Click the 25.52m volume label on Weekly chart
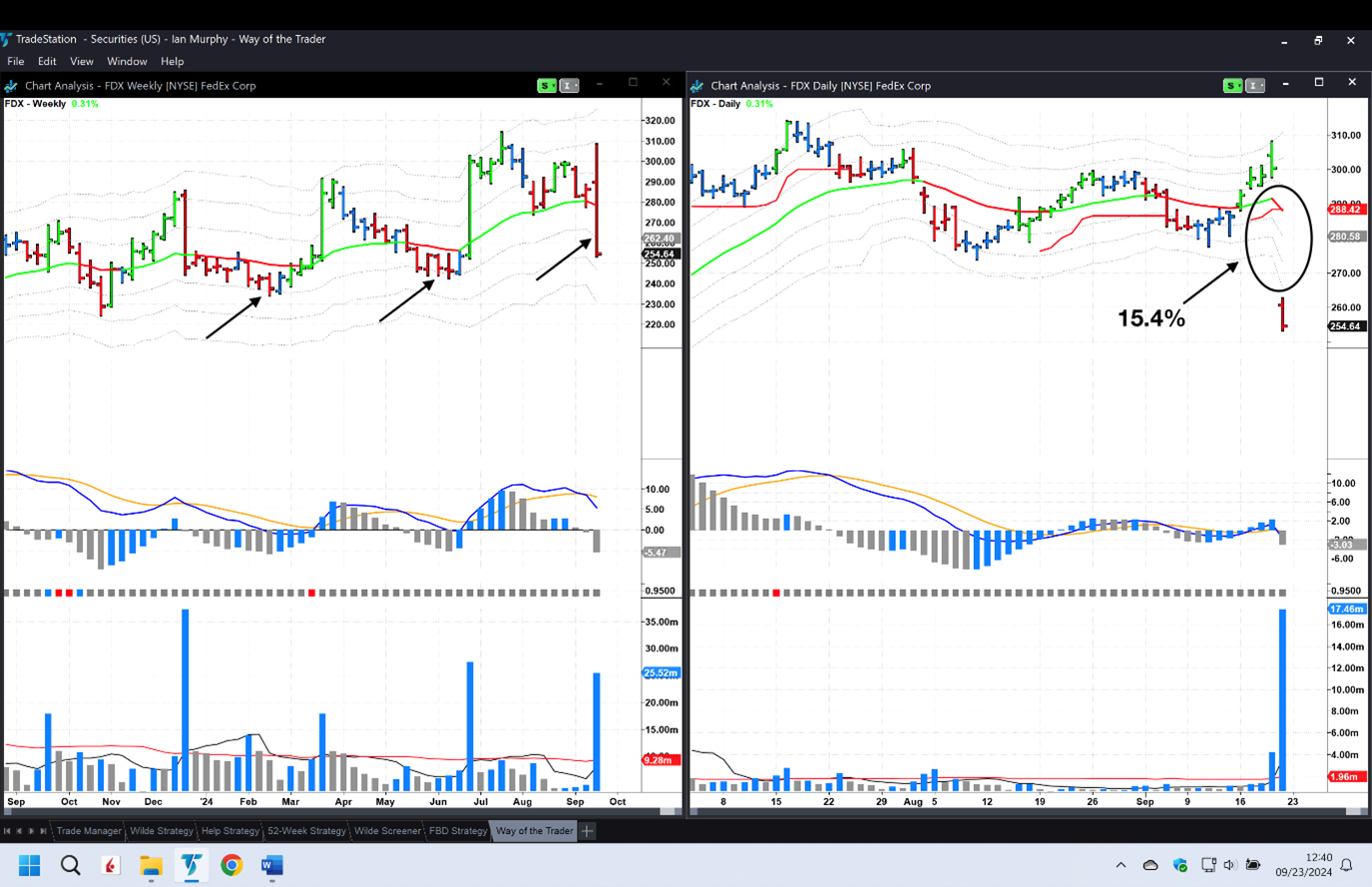The width and height of the screenshot is (1372, 887). click(661, 673)
